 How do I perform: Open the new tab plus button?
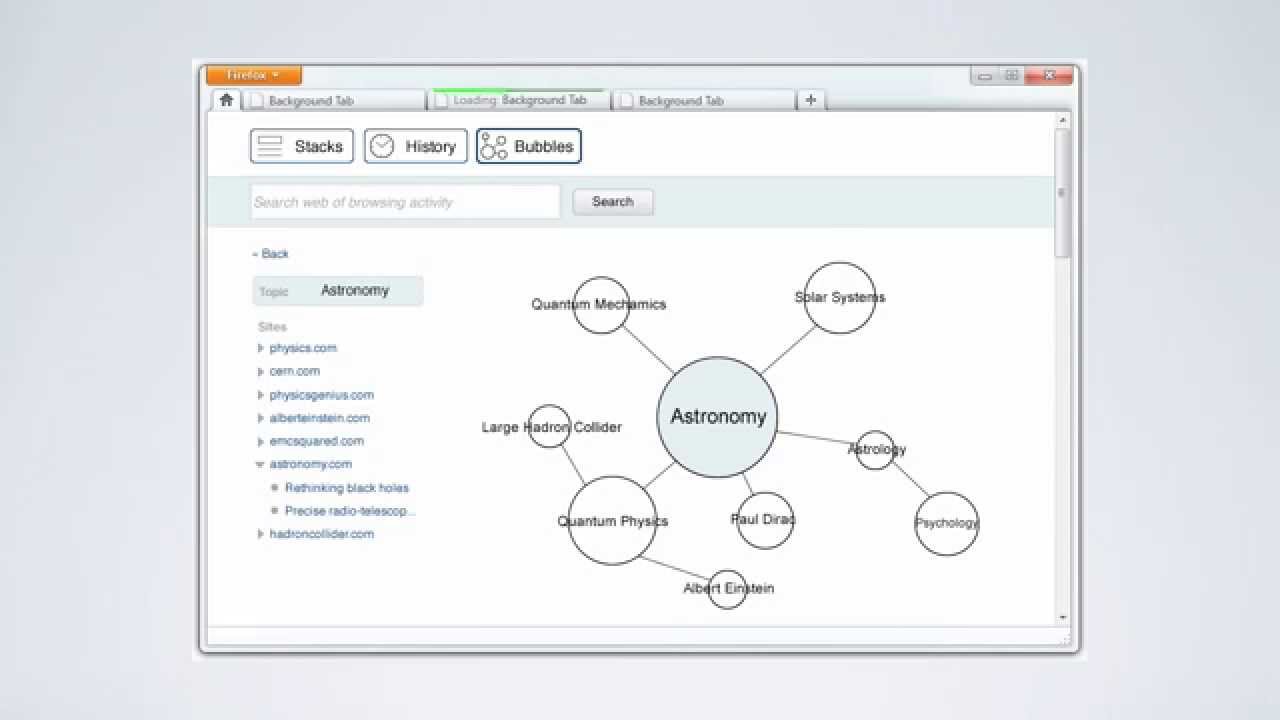click(x=811, y=100)
